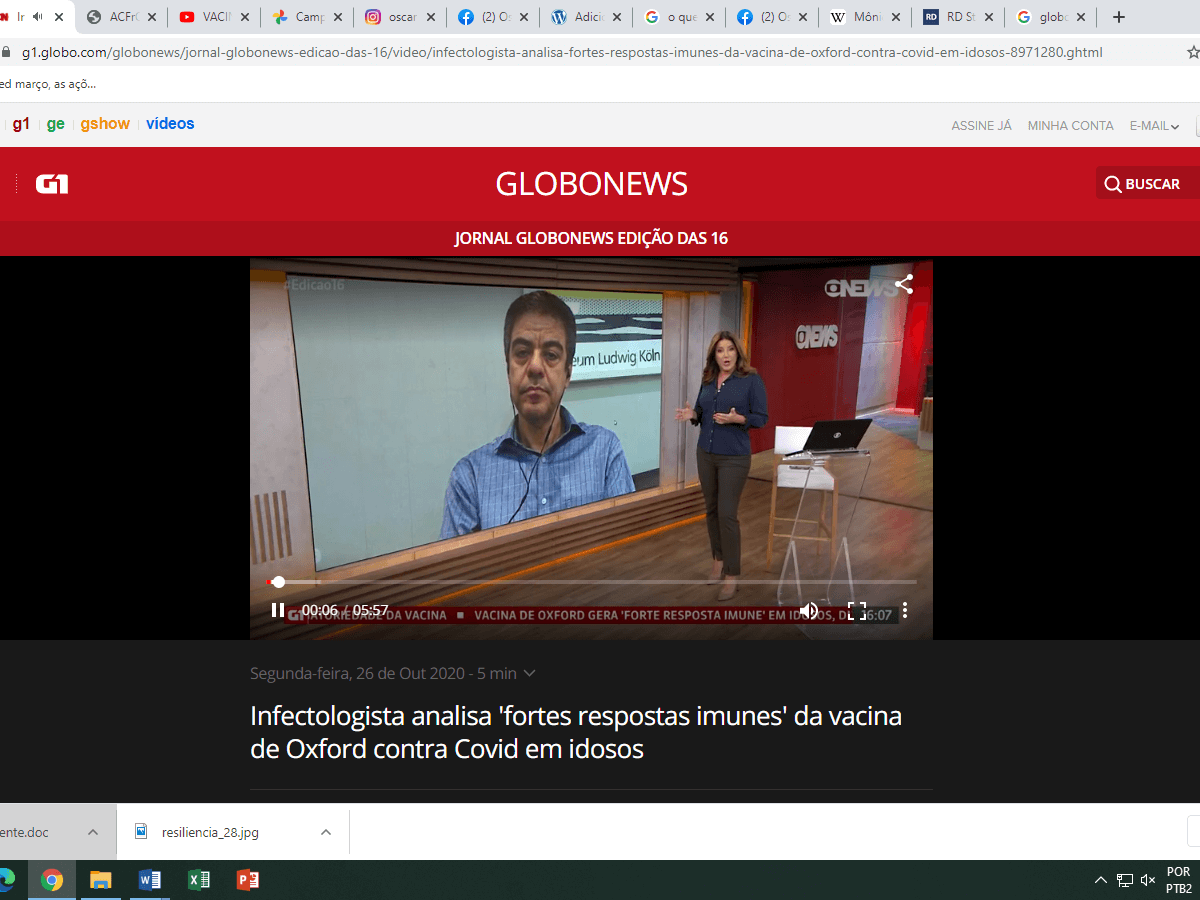Click the muted speaker icon in system tray

1148,880
